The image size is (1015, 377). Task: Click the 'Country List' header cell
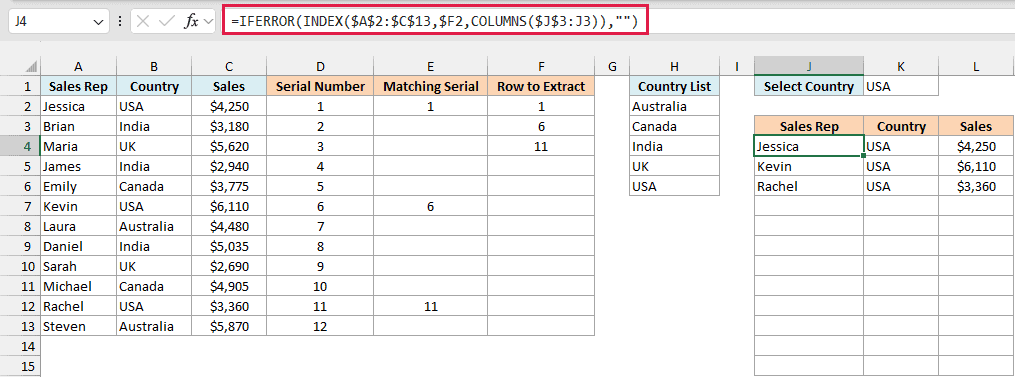point(675,86)
